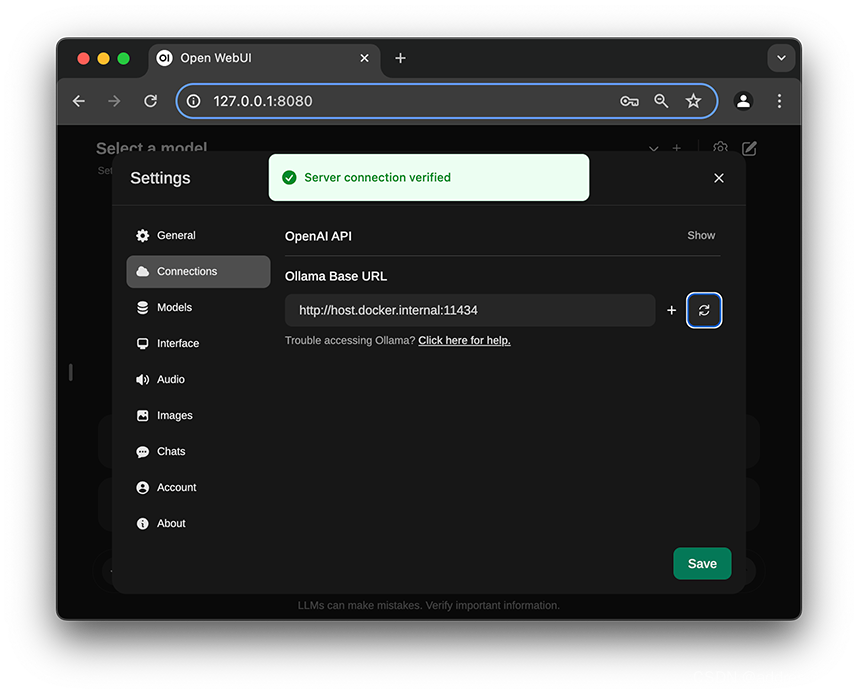Open the tab search dropdown arrow
The height and width of the screenshot is (694, 857).
(x=781, y=58)
